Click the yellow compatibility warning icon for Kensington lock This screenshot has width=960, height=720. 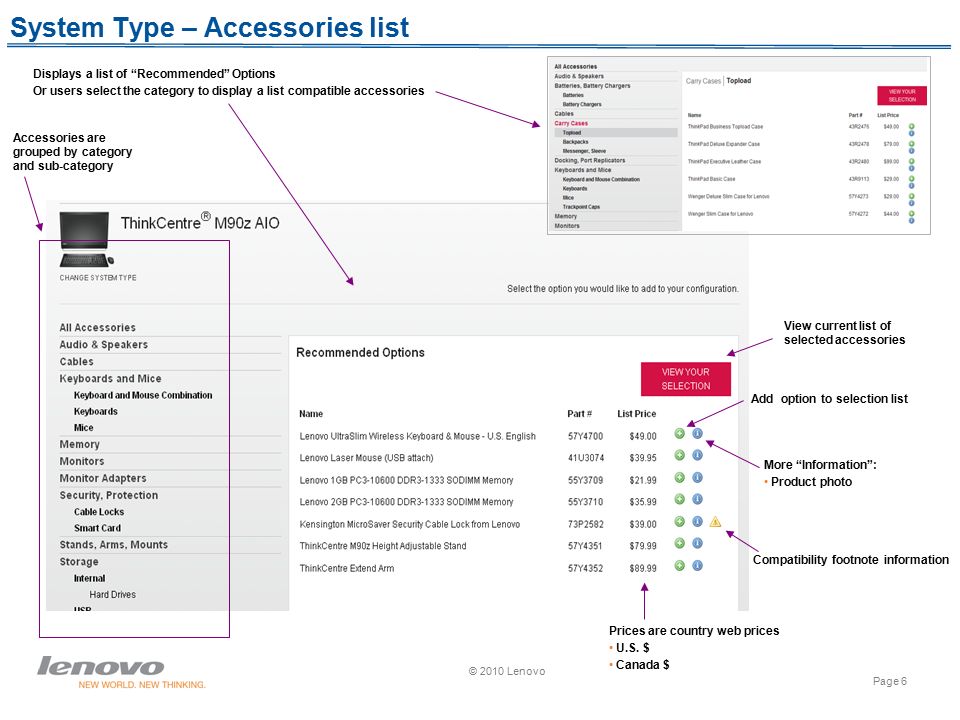[x=715, y=522]
